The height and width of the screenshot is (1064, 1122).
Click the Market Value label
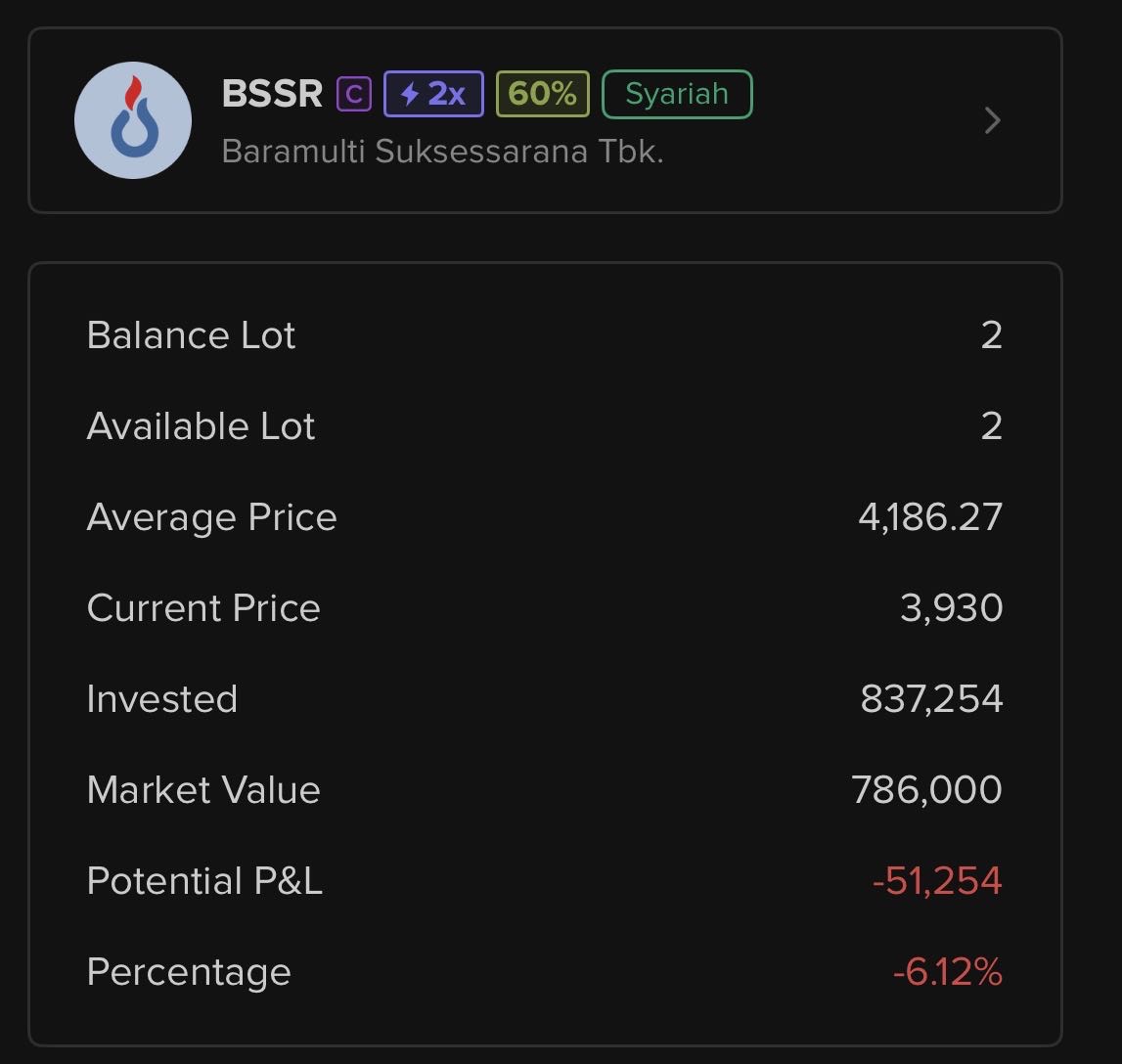203,790
